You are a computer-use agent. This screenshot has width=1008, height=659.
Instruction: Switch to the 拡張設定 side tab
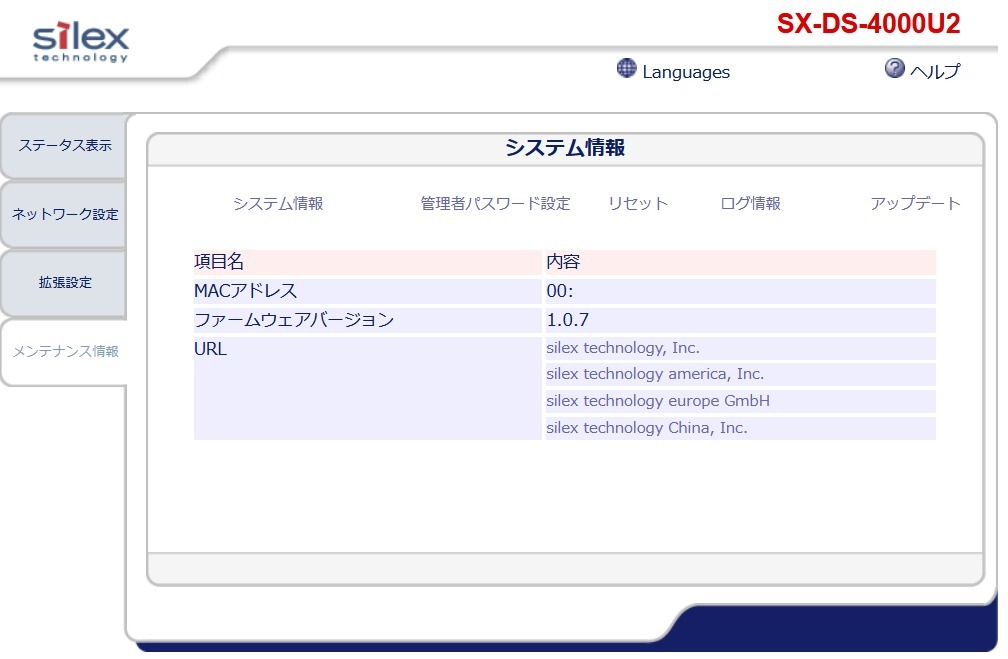(x=64, y=282)
